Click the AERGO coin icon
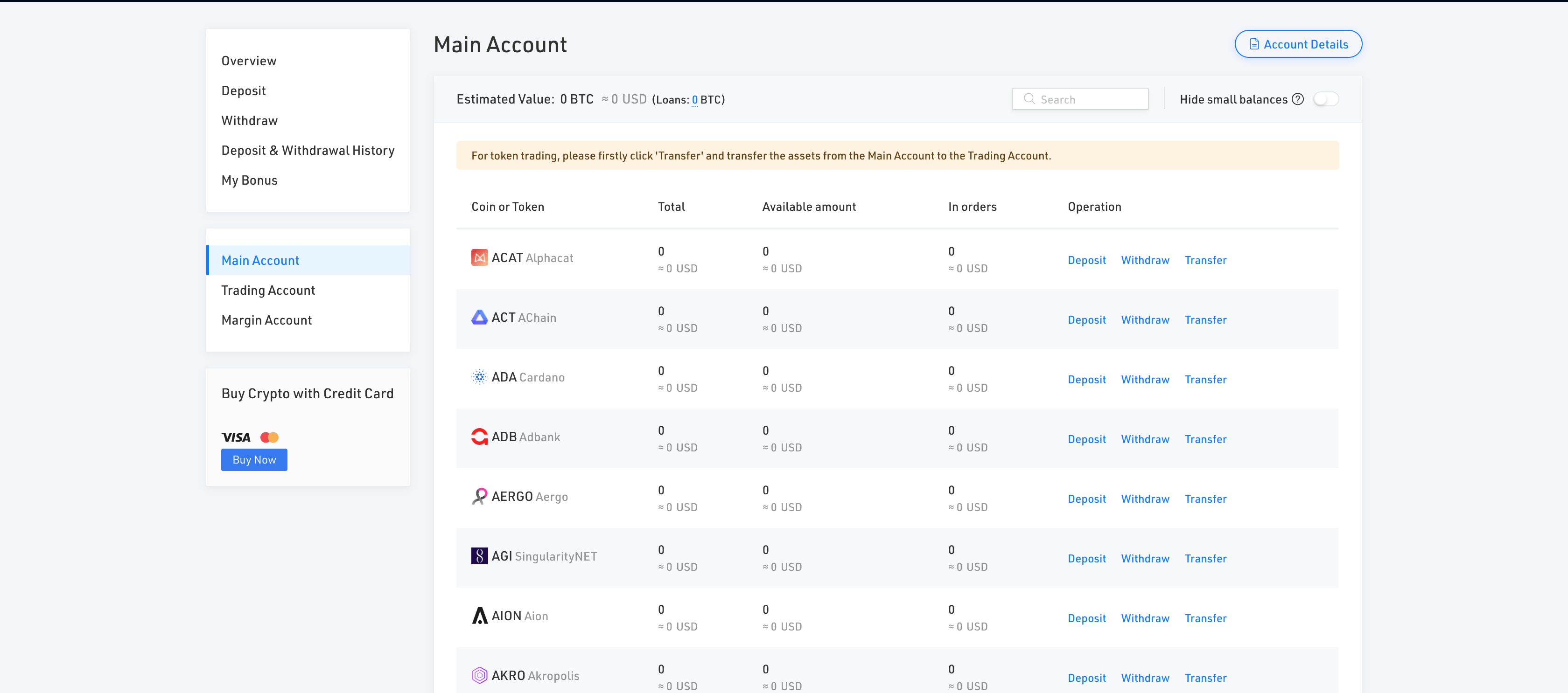 click(x=479, y=497)
